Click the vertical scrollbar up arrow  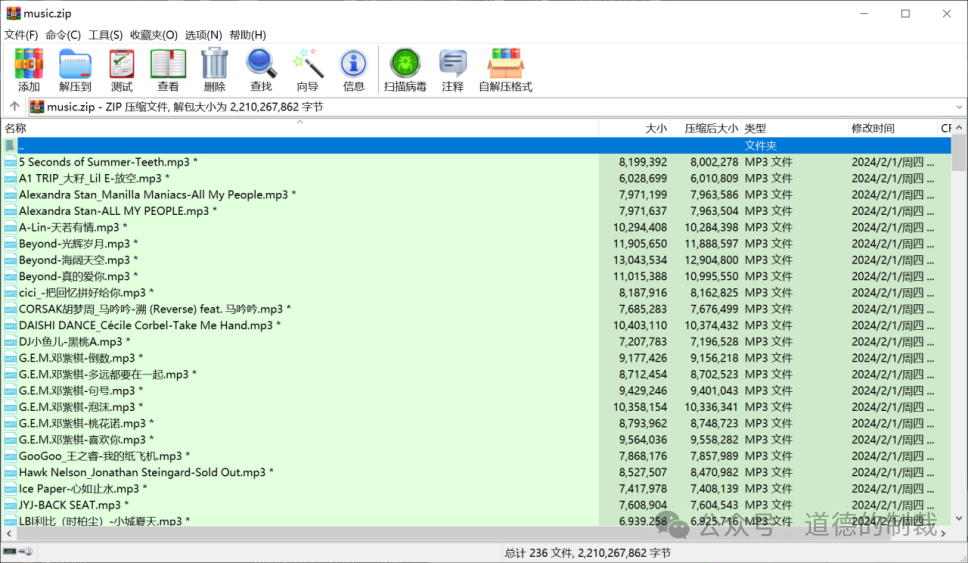[959, 128]
